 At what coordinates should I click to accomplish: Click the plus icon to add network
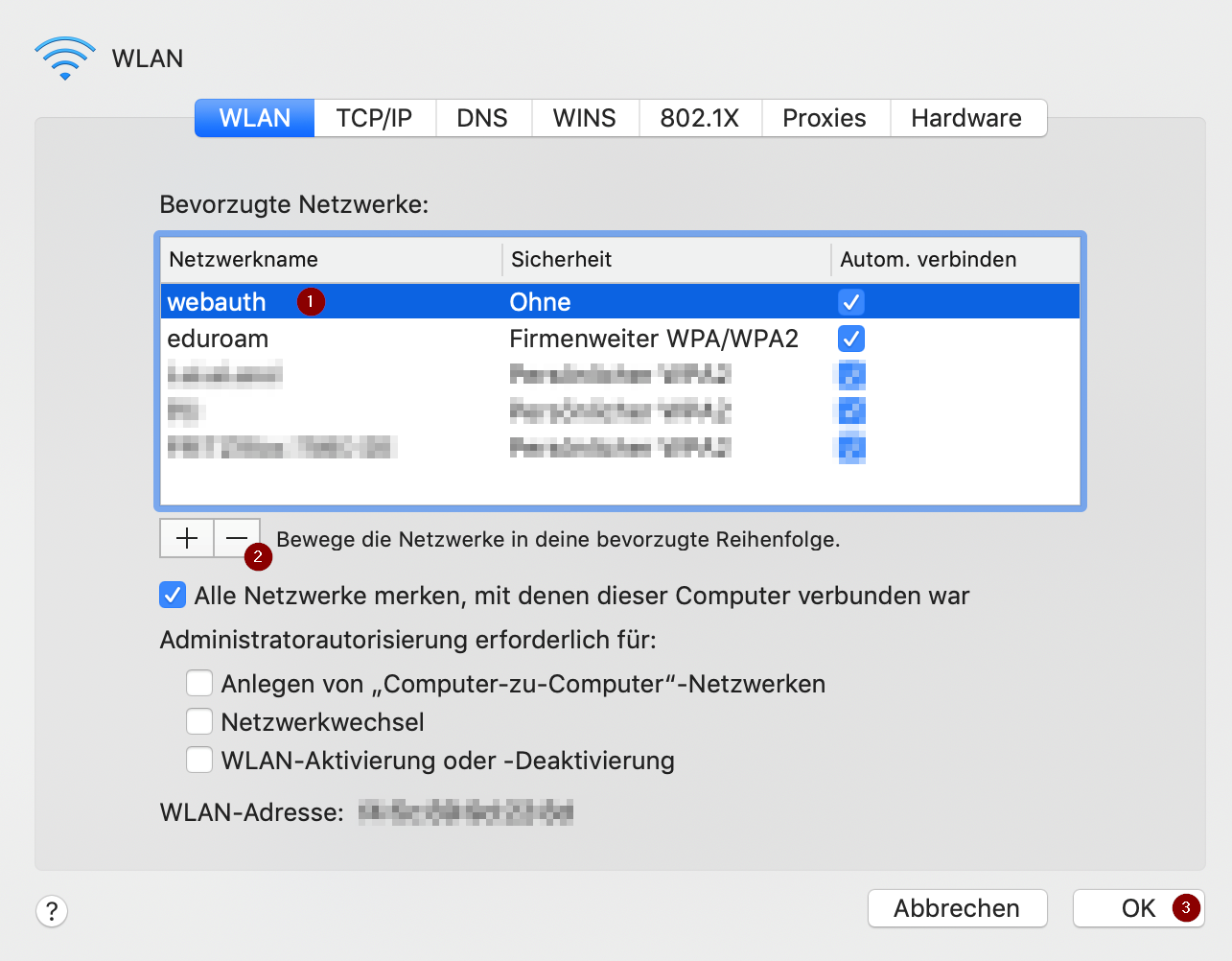pos(187,538)
